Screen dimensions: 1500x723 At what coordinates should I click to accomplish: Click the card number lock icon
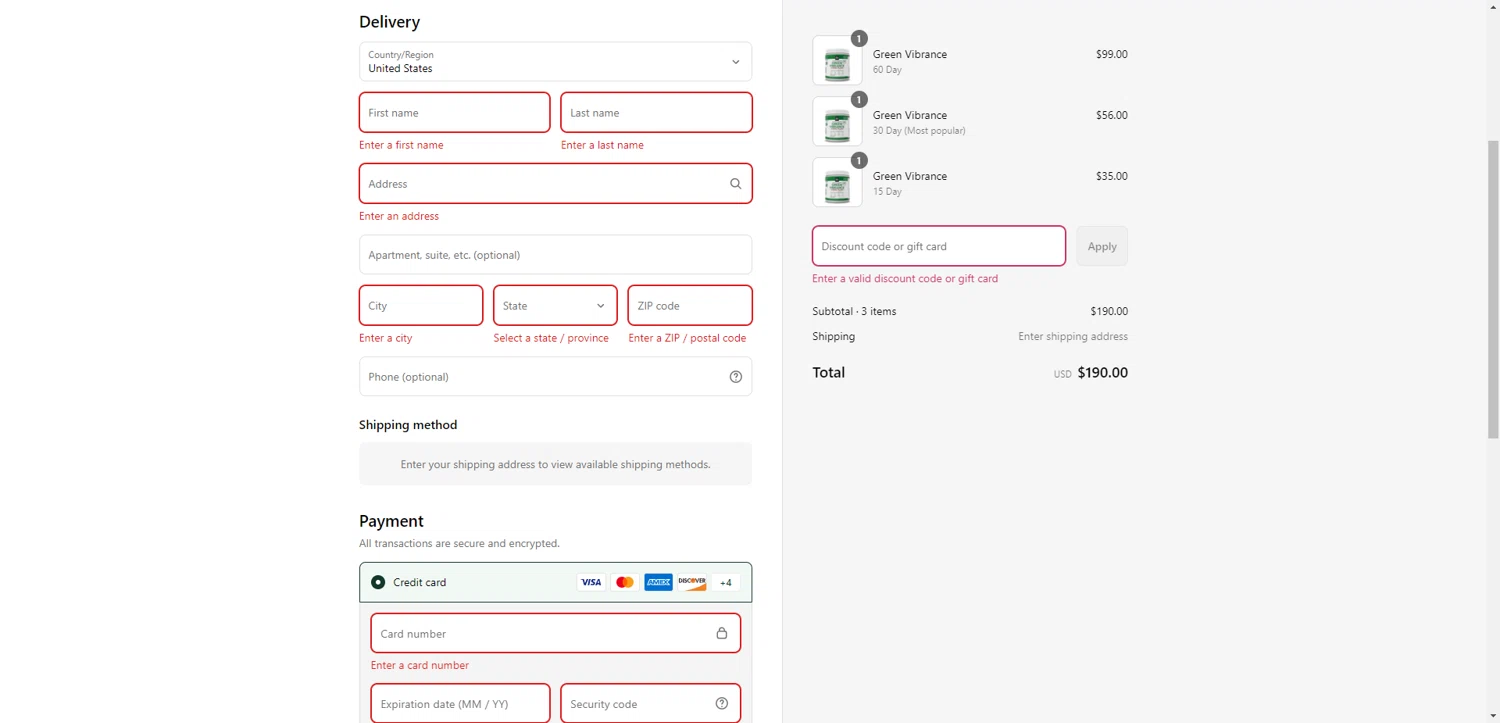(x=722, y=633)
